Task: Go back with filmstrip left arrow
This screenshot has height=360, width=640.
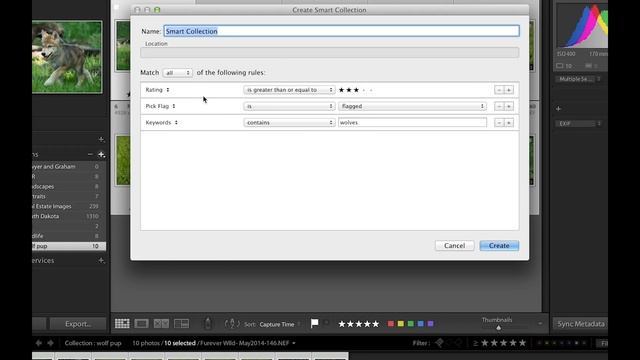Action: 39,343
